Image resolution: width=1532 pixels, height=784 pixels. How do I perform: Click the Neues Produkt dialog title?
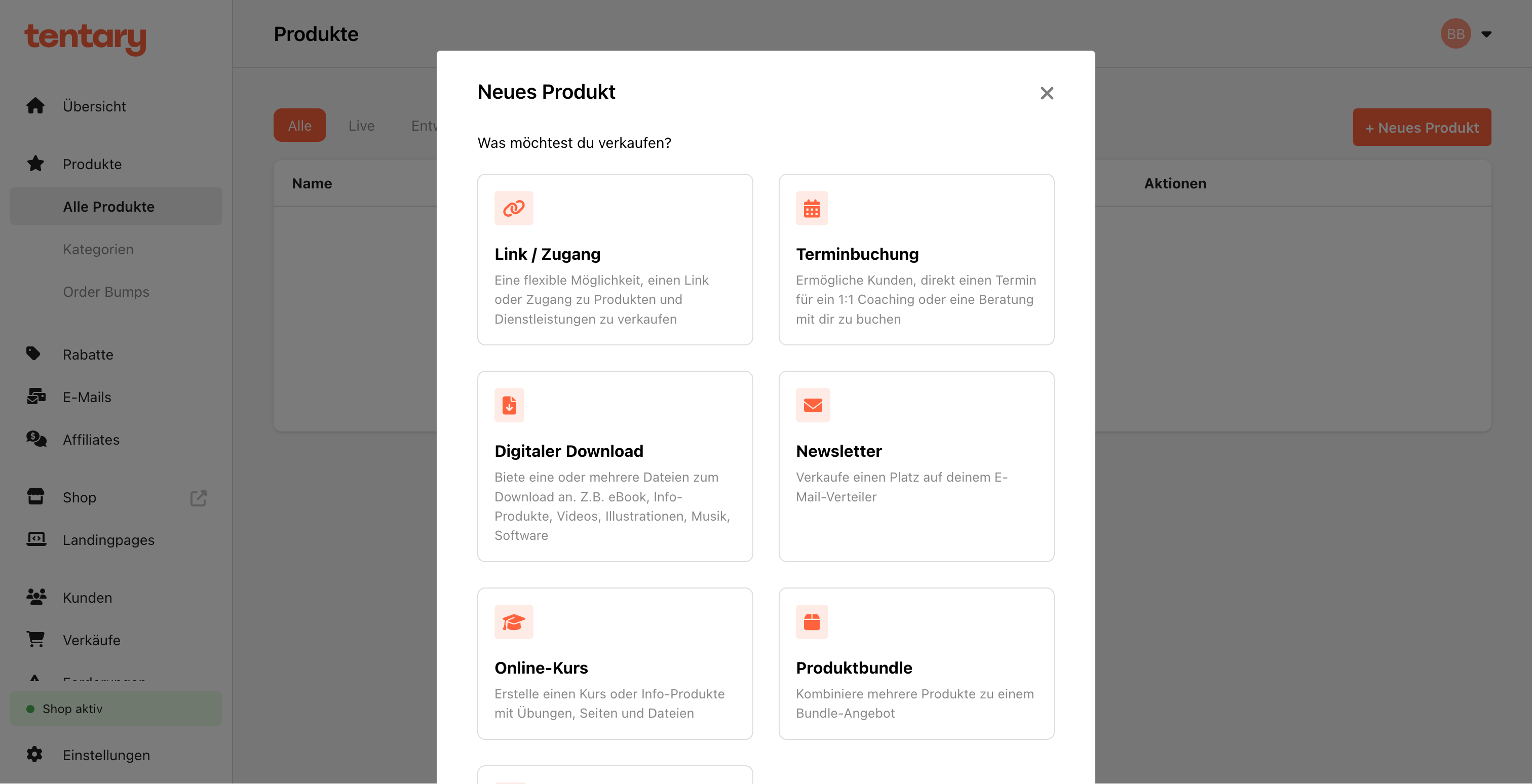(x=546, y=92)
